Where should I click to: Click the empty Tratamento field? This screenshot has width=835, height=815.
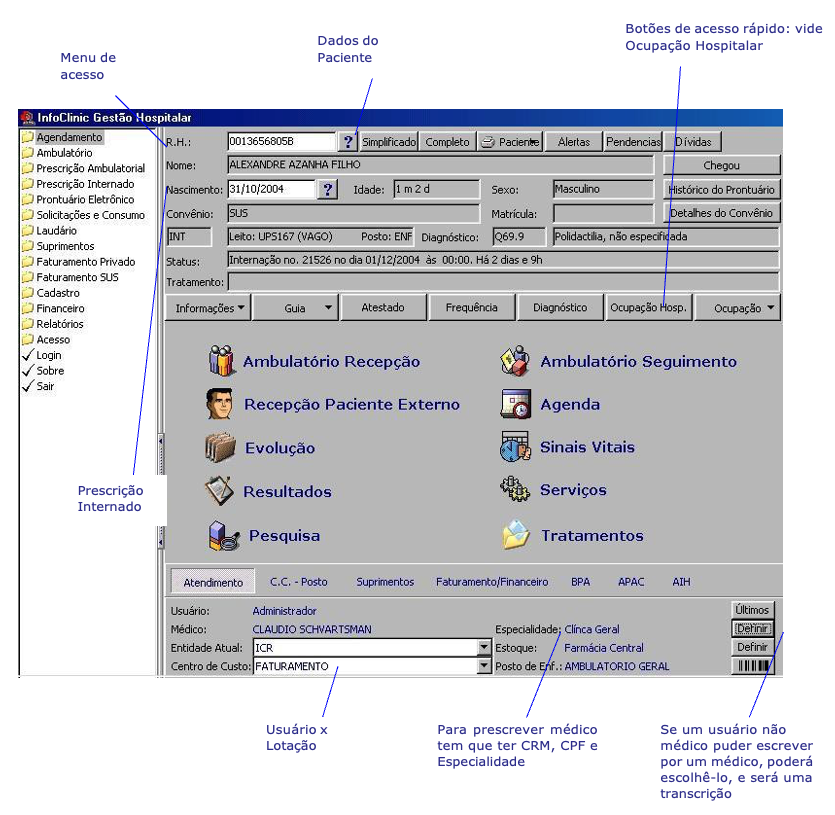pyautogui.click(x=503, y=281)
